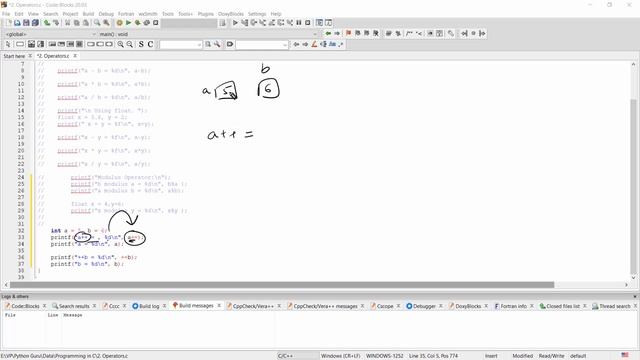Open the C/C++ highlight mode selector
Image resolution: width=640 pixels, height=360 pixels.
pyautogui.click(x=298, y=356)
